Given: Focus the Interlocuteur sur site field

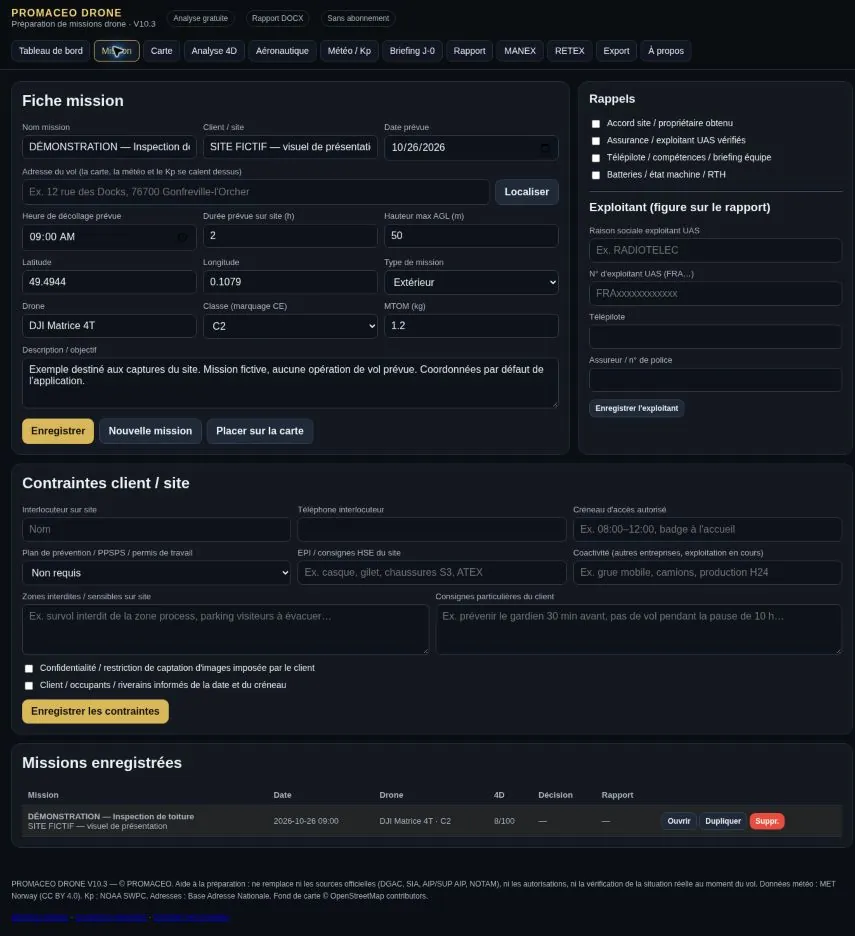Looking at the screenshot, I should pyautogui.click(x=156, y=529).
